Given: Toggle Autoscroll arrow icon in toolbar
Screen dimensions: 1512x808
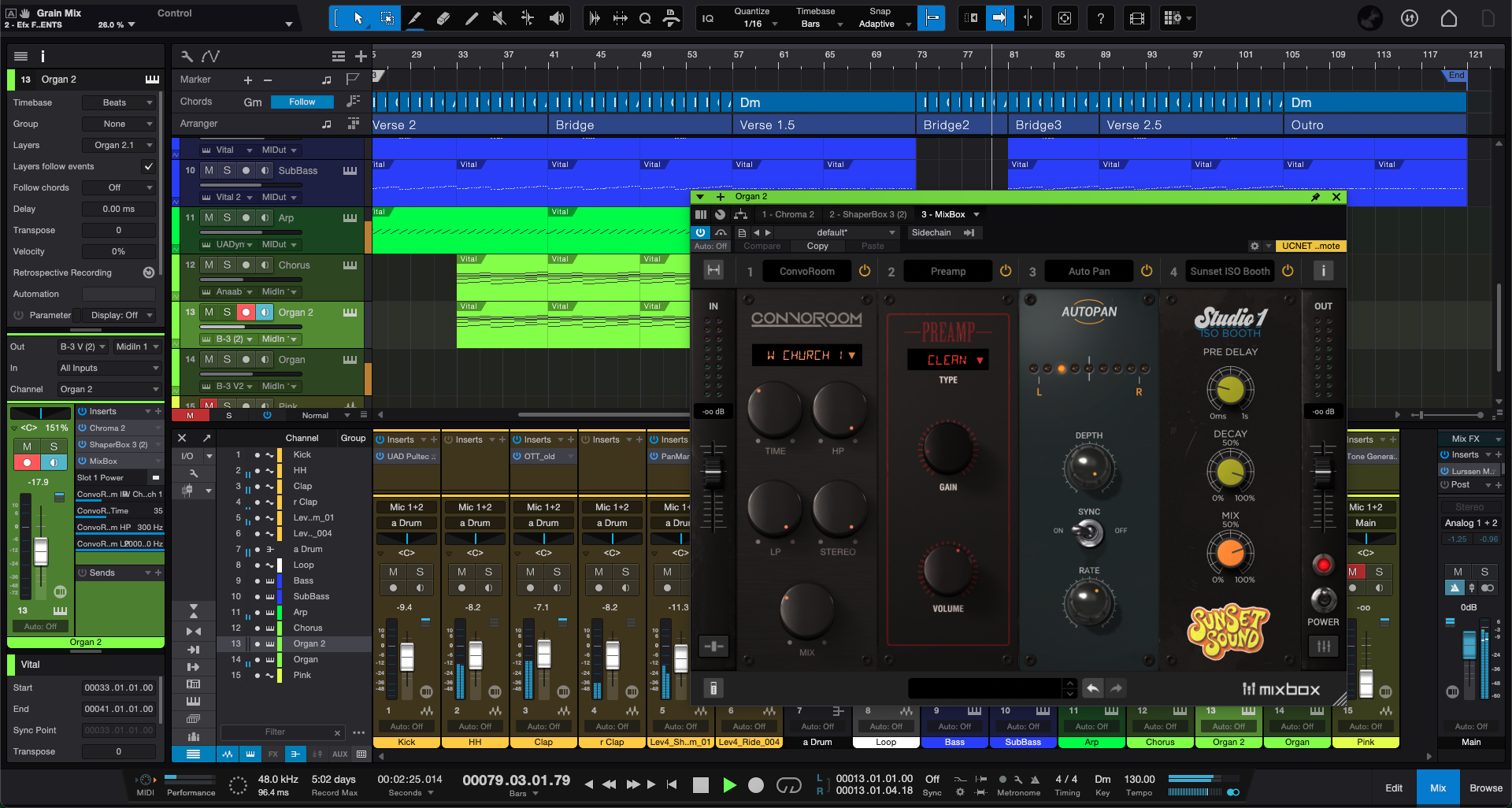Looking at the screenshot, I should 999,18.
